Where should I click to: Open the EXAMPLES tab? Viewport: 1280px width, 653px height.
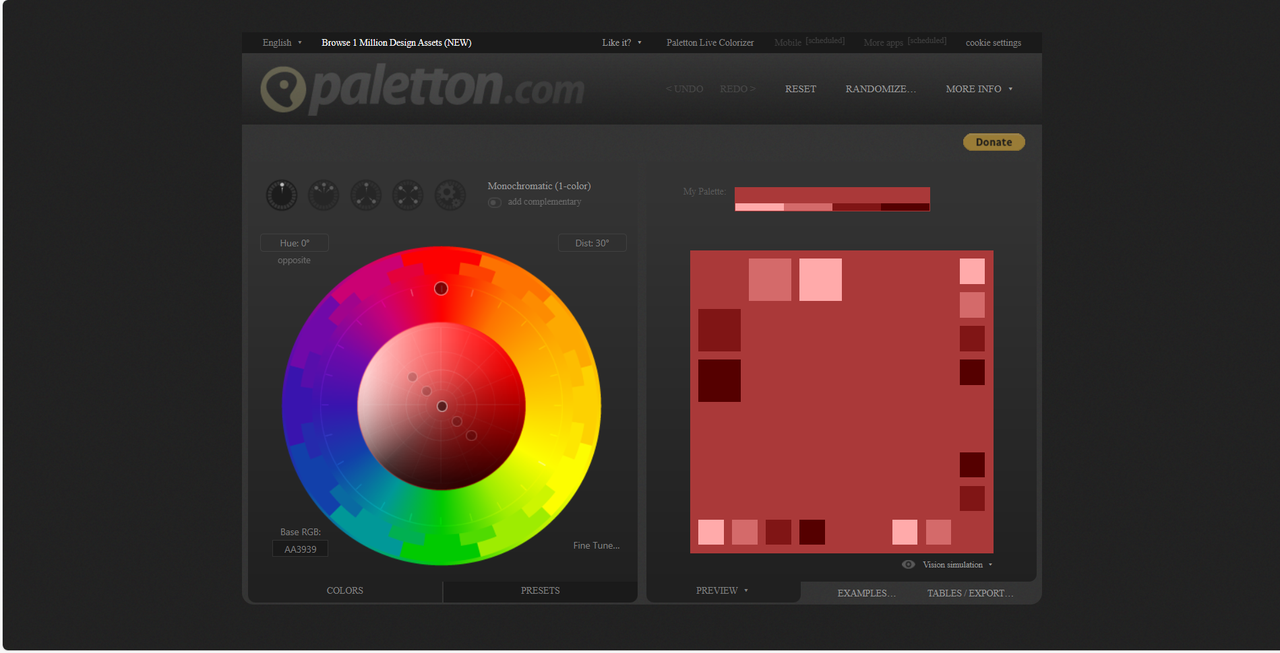(x=866, y=593)
